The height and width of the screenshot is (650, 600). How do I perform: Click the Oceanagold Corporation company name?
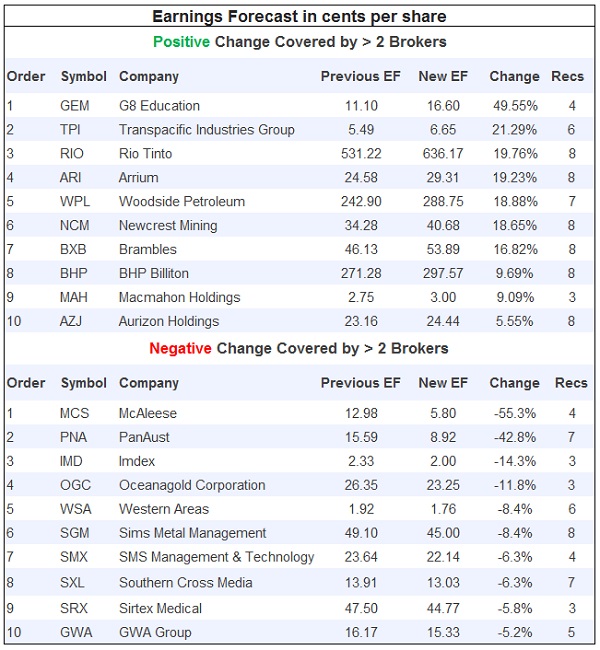(x=192, y=485)
